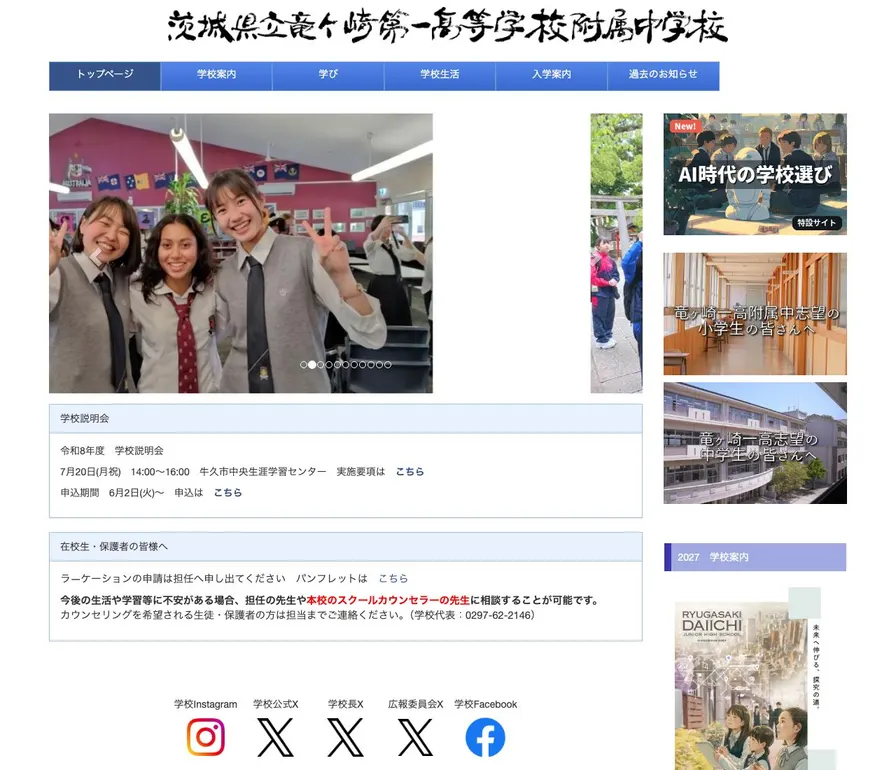The image size is (896, 770).
Task: Click the ラーケーションの申請 line
Action: (x=173, y=579)
